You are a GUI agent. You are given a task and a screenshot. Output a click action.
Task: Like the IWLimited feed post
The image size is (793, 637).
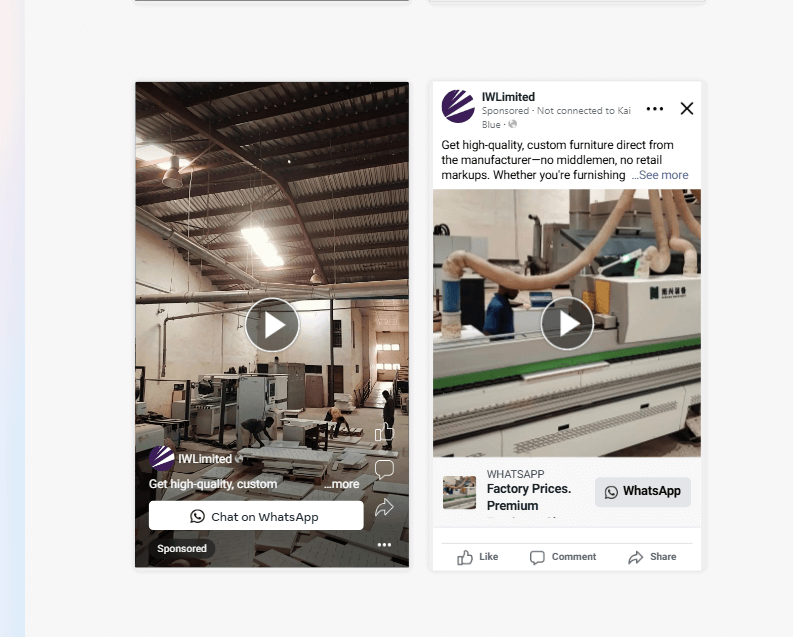tap(478, 557)
